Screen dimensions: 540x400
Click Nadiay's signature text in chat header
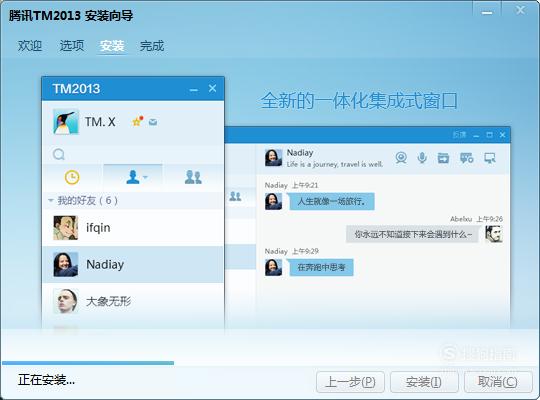335,164
